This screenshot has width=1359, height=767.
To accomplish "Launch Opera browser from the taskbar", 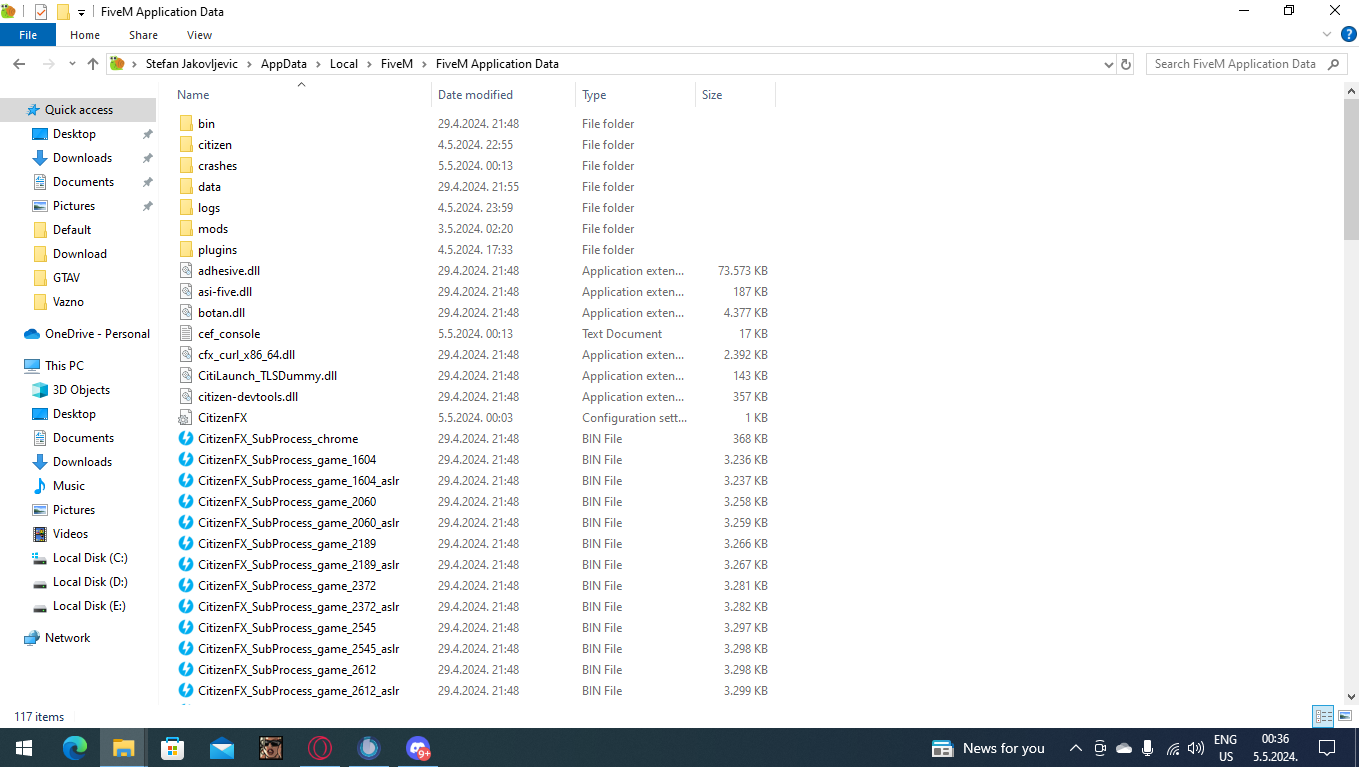I will point(320,748).
